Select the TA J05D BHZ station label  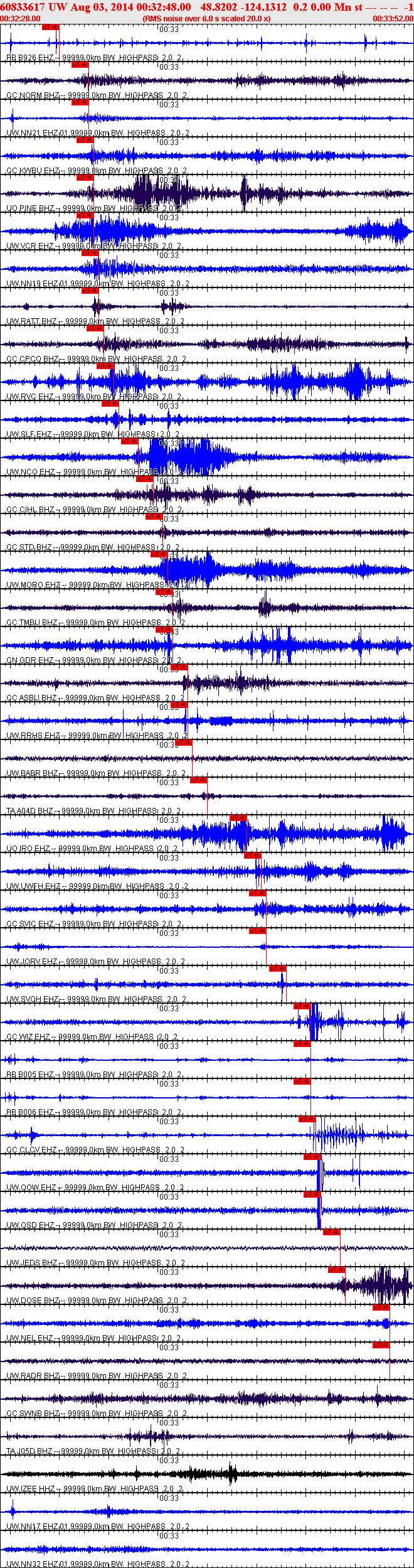pyautogui.click(x=93, y=1451)
